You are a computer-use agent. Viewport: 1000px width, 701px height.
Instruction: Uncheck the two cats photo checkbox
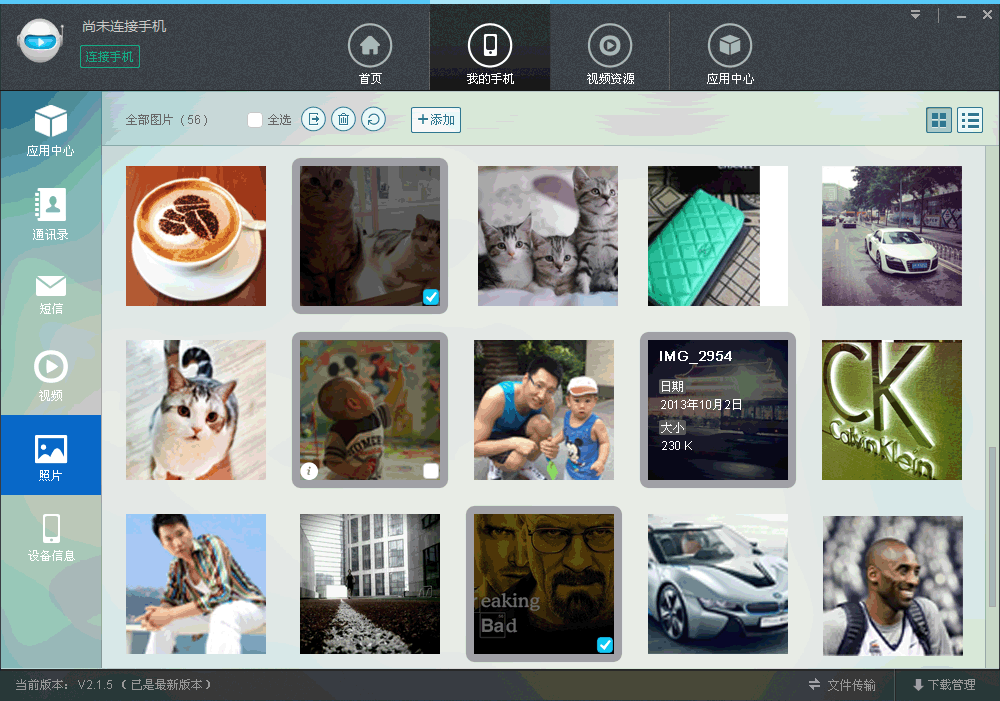(x=430, y=296)
